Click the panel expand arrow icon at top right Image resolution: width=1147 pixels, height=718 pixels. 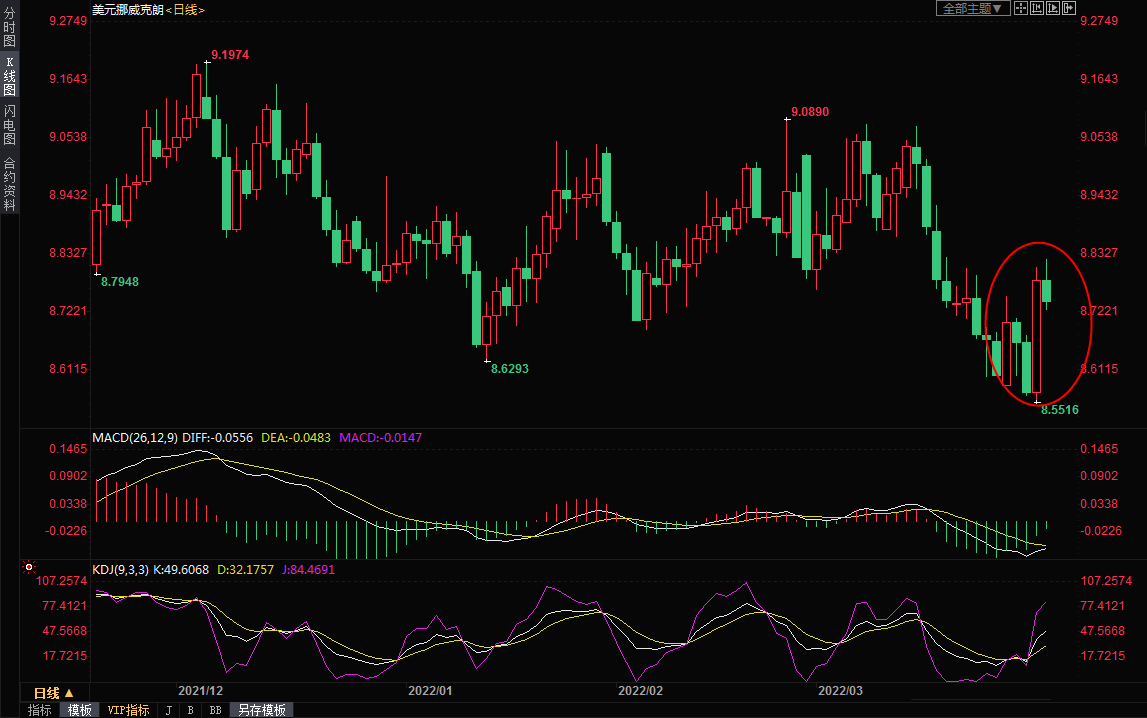click(x=1069, y=8)
